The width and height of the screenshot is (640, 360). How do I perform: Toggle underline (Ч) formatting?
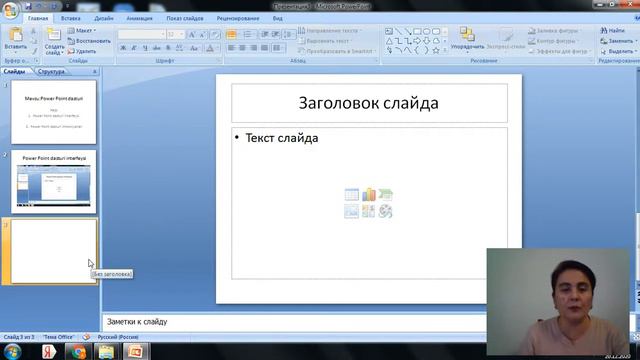click(x=145, y=48)
